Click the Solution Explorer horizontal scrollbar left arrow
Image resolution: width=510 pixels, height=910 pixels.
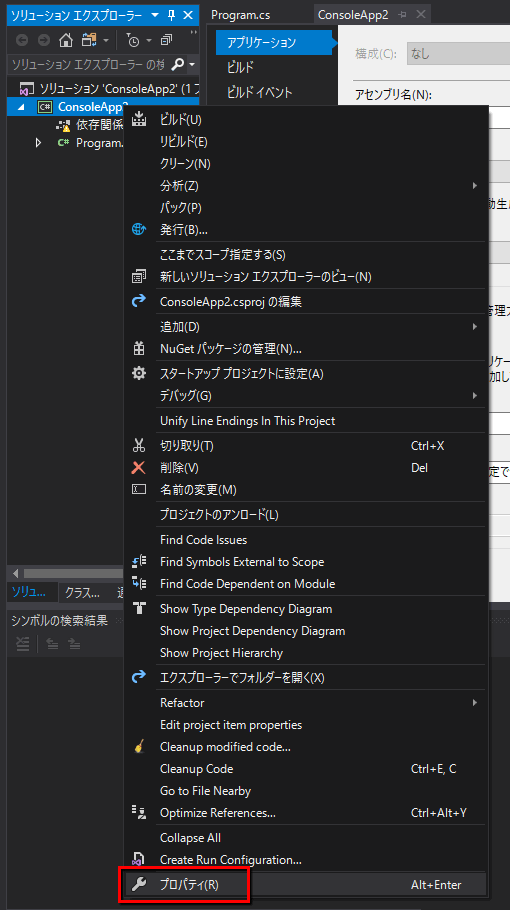point(15,573)
